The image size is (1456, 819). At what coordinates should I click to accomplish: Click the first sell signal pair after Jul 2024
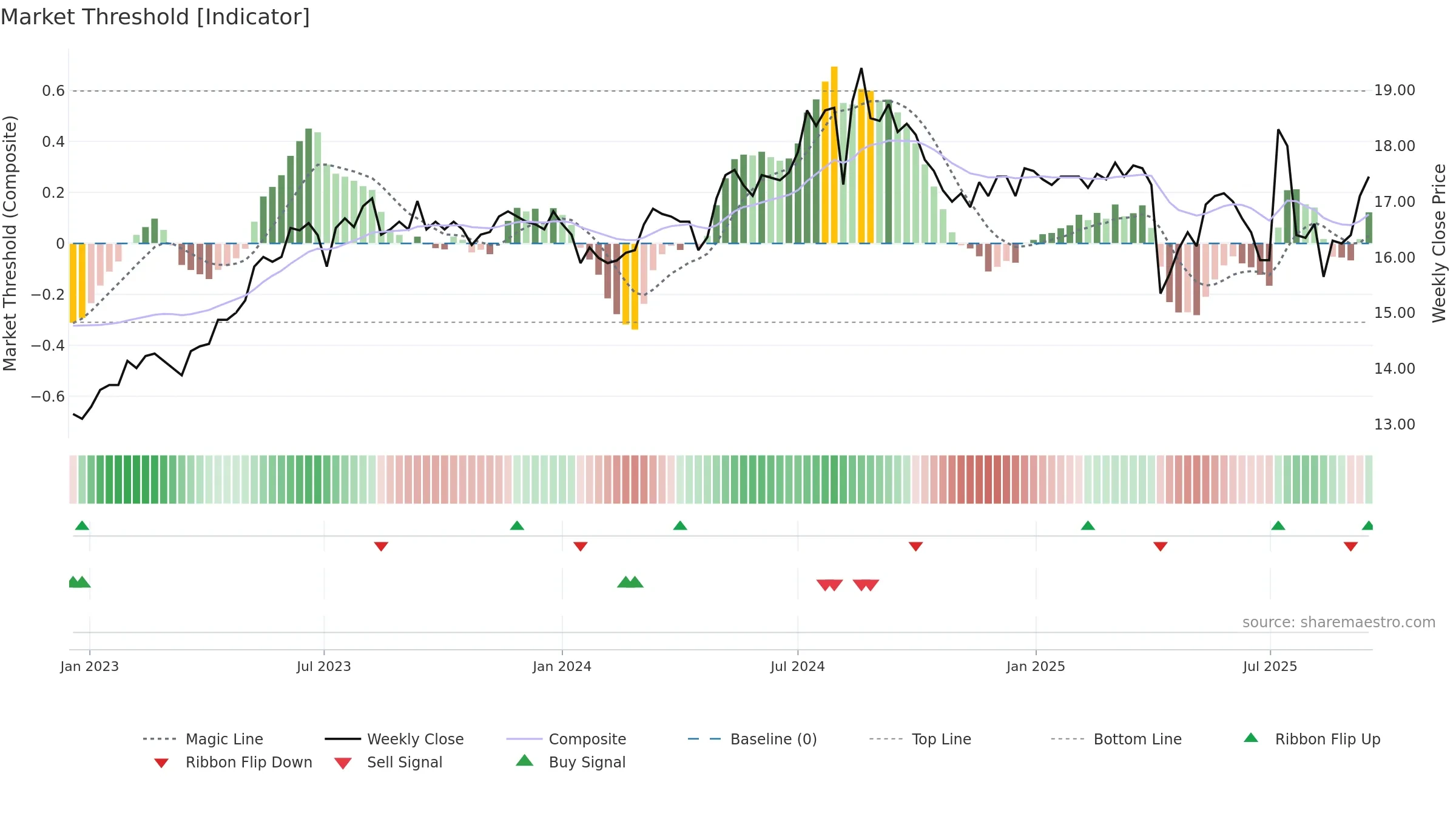[x=830, y=585]
